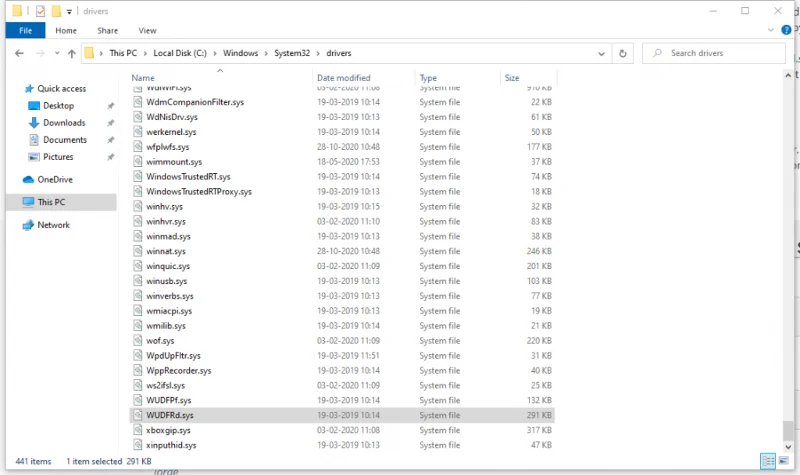800x475 pixels.
Task: Open Documents in navigation pane
Action: [65, 140]
